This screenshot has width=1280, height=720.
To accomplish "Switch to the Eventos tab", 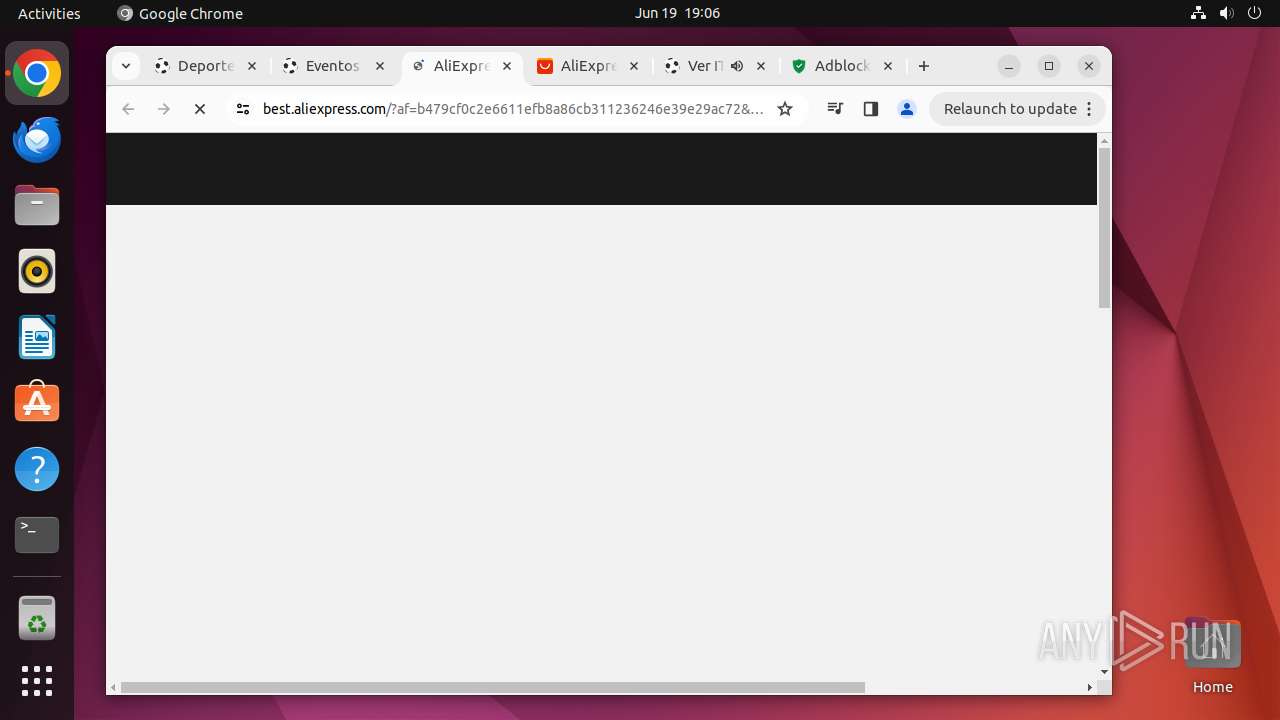I will point(335,66).
